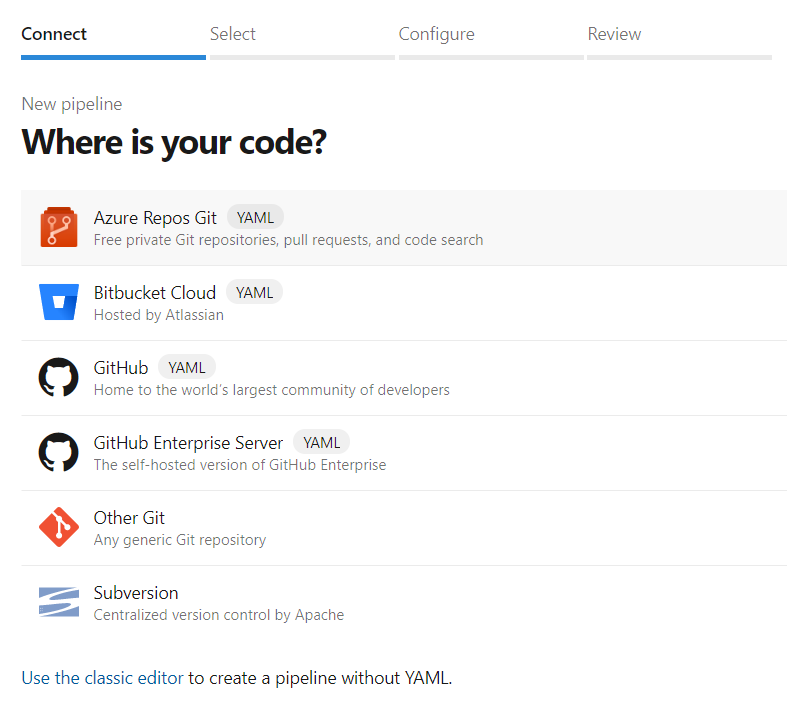Screen dimensions: 787x711
Task: Click 'Centralized version control by Apache' text
Action: pos(219,615)
